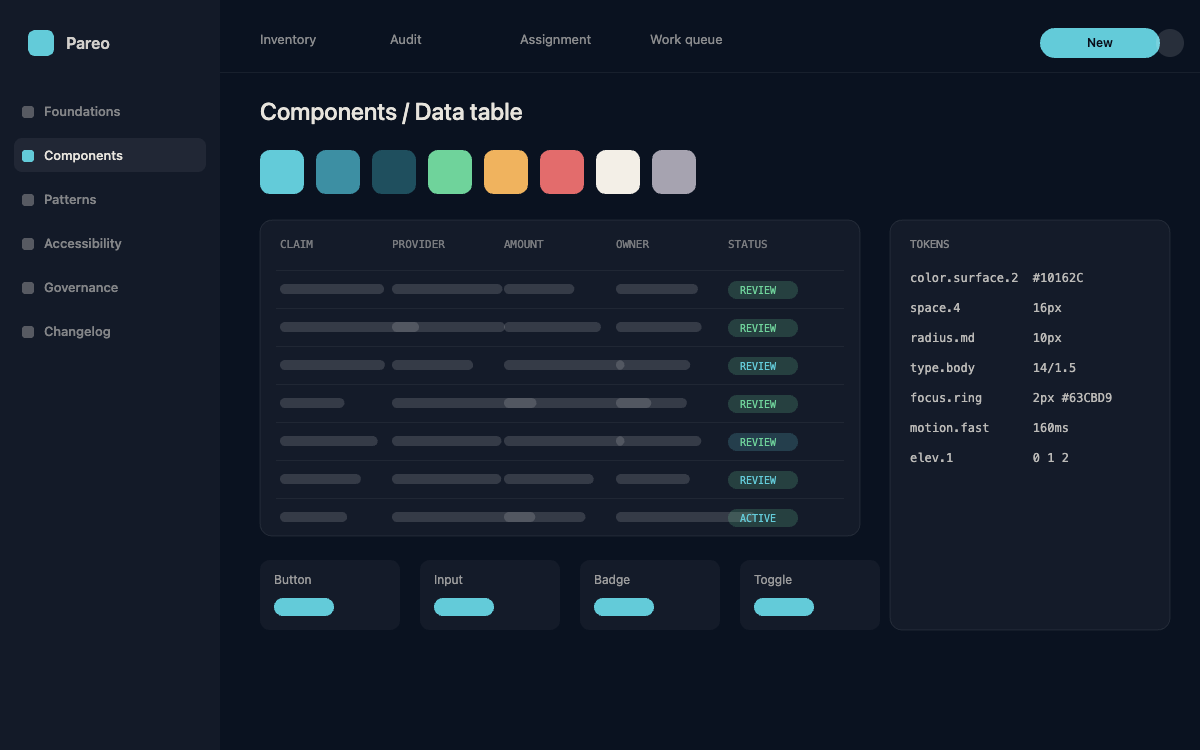
Task: Click the round avatar next to New
Action: tap(1170, 43)
